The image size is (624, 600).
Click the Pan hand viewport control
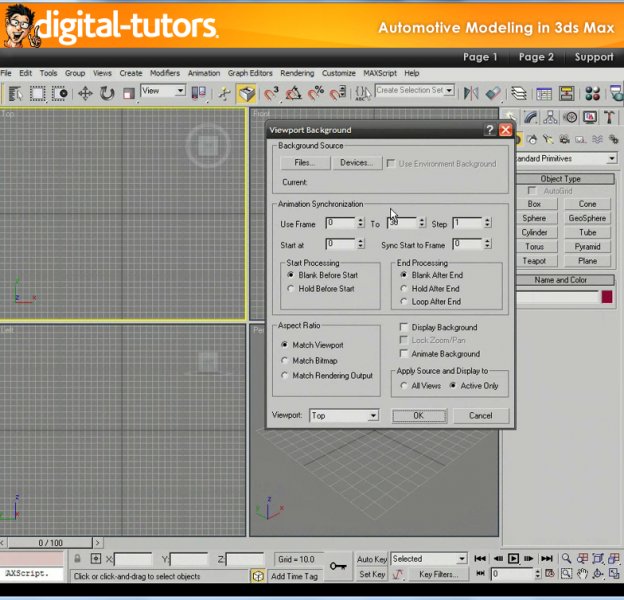[582, 574]
